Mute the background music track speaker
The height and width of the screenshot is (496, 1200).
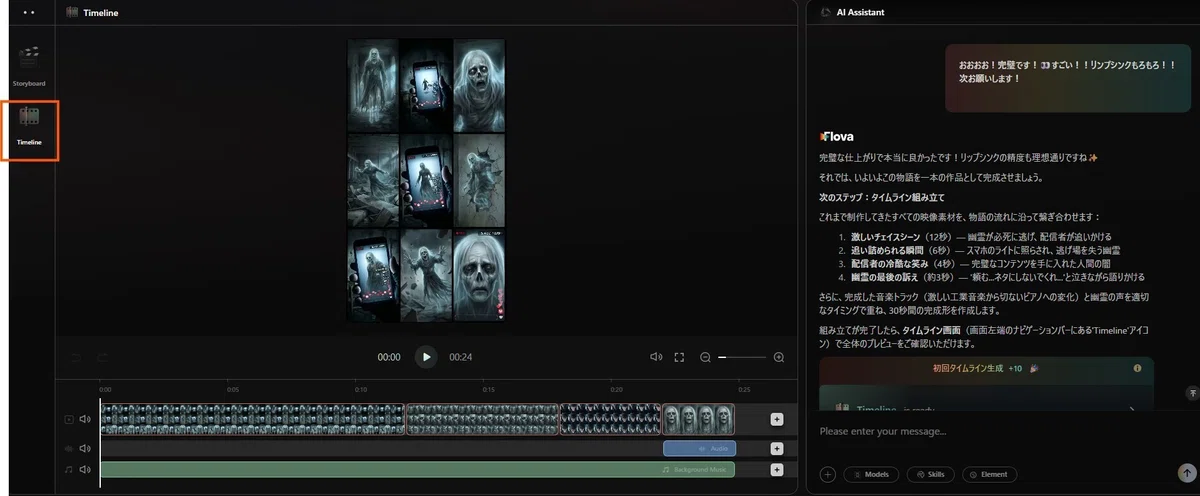coord(85,469)
